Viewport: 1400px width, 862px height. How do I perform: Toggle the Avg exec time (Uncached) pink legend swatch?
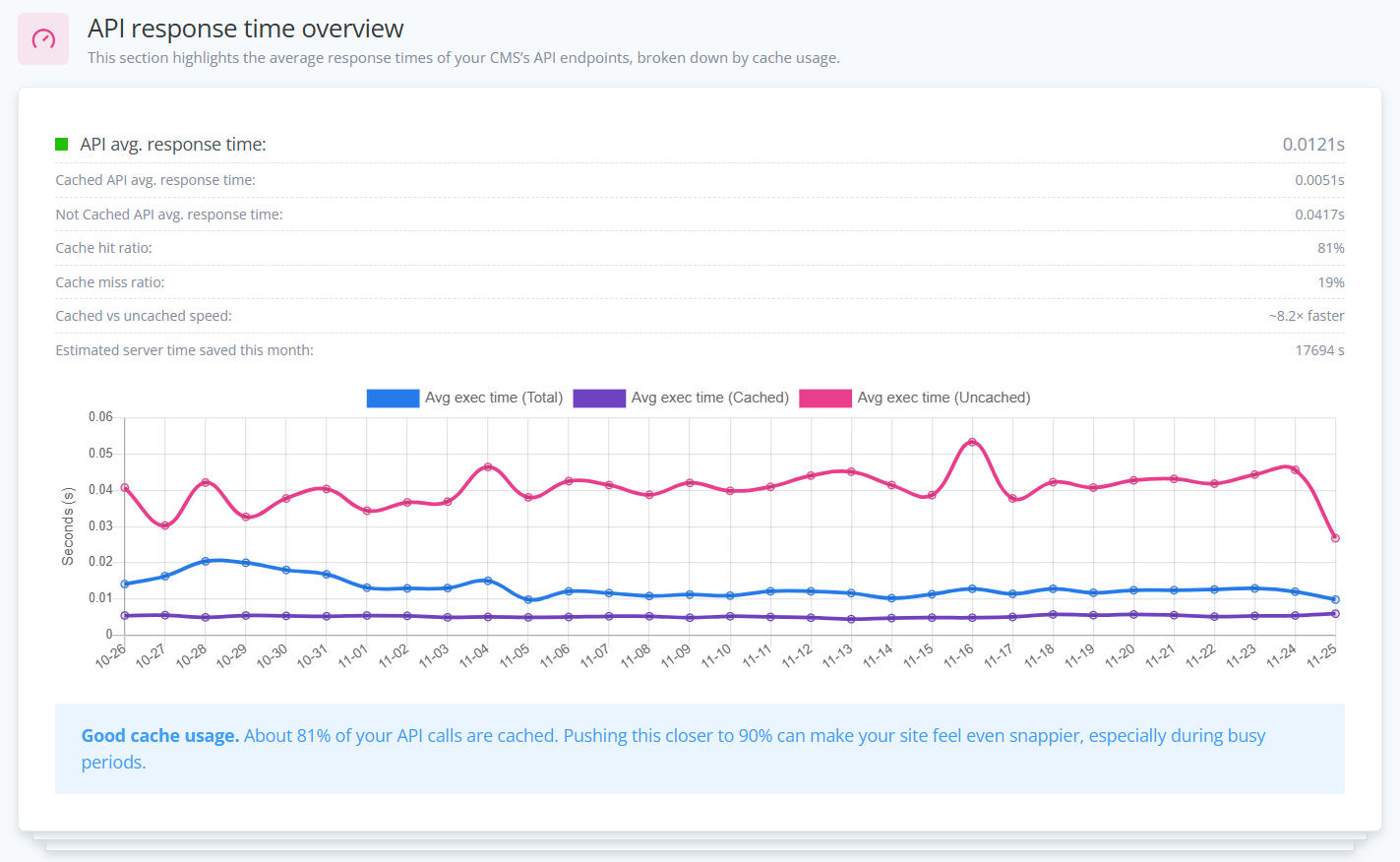tap(825, 399)
